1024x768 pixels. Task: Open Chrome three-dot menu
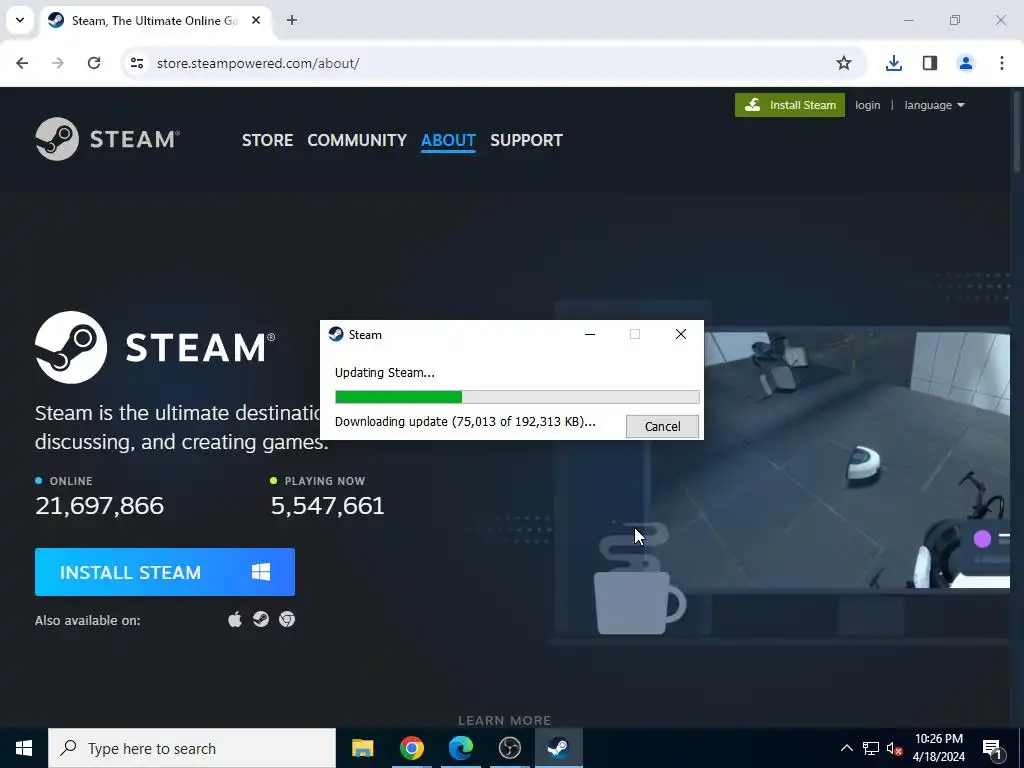(x=1002, y=63)
